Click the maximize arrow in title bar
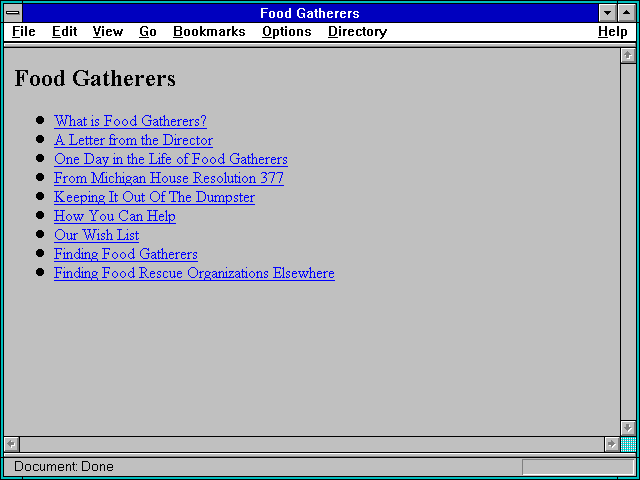The height and width of the screenshot is (480, 640). 627,13
